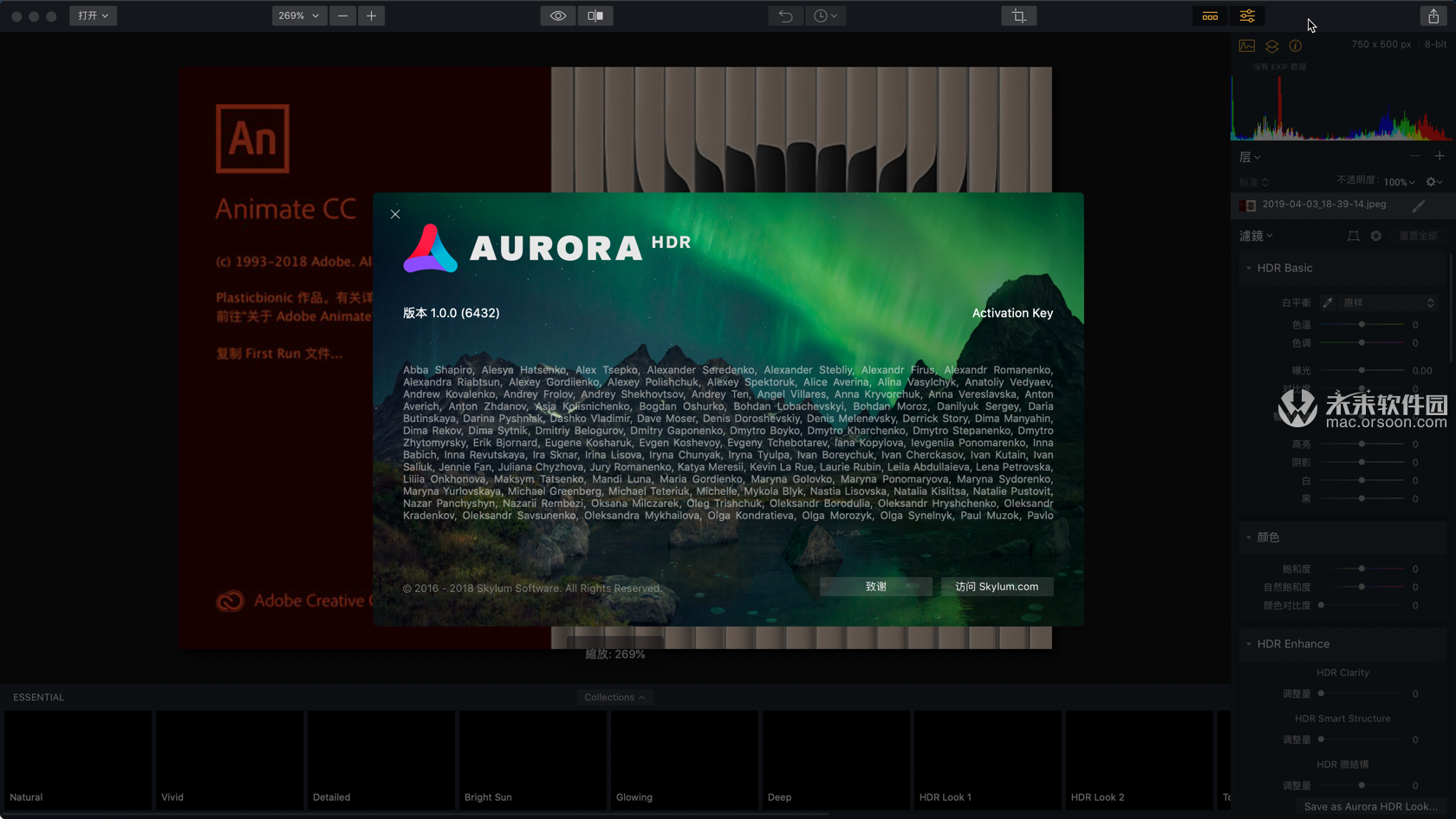
Task: Toggle the eye quick preview icon
Action: click(558, 16)
